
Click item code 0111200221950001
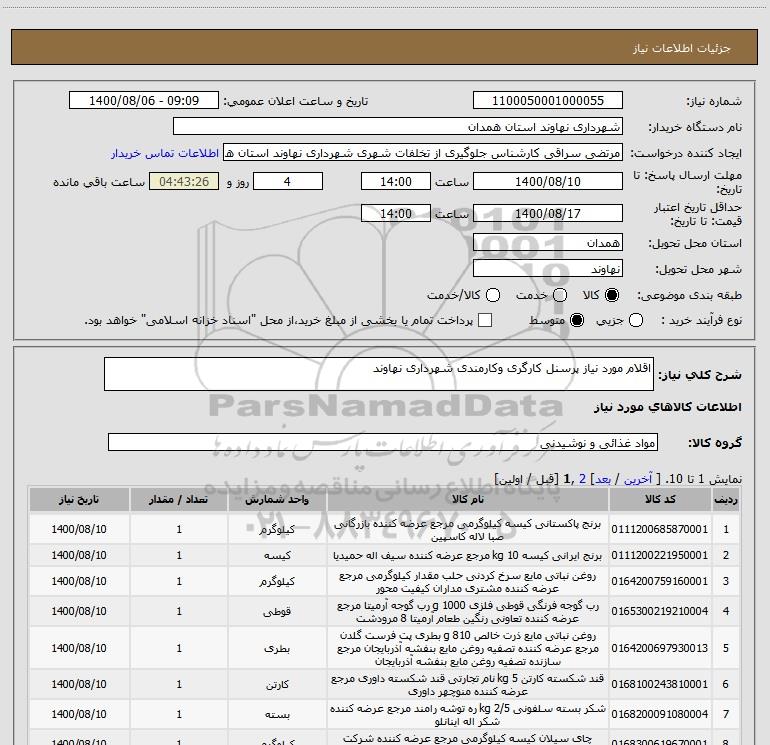tap(660, 555)
